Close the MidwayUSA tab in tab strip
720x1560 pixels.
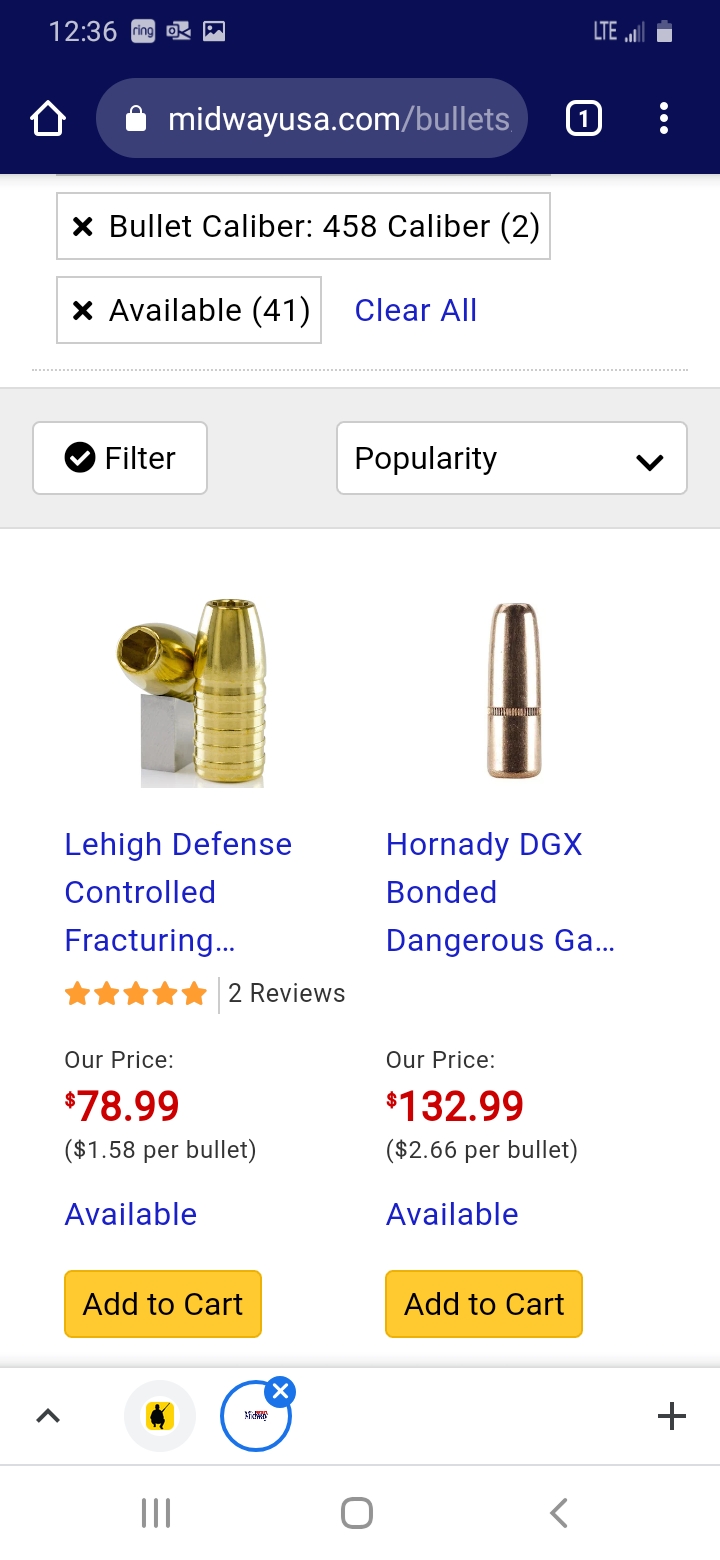(281, 1390)
